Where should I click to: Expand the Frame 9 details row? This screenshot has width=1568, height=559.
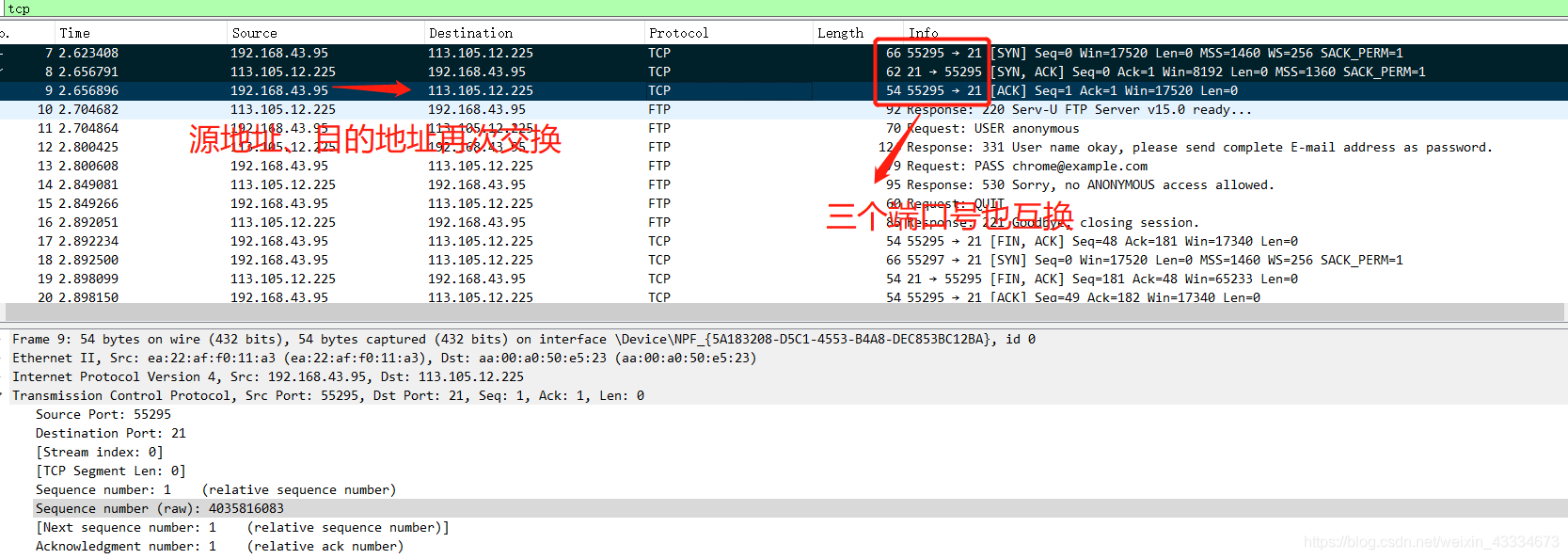pyautogui.click(x=784, y=339)
